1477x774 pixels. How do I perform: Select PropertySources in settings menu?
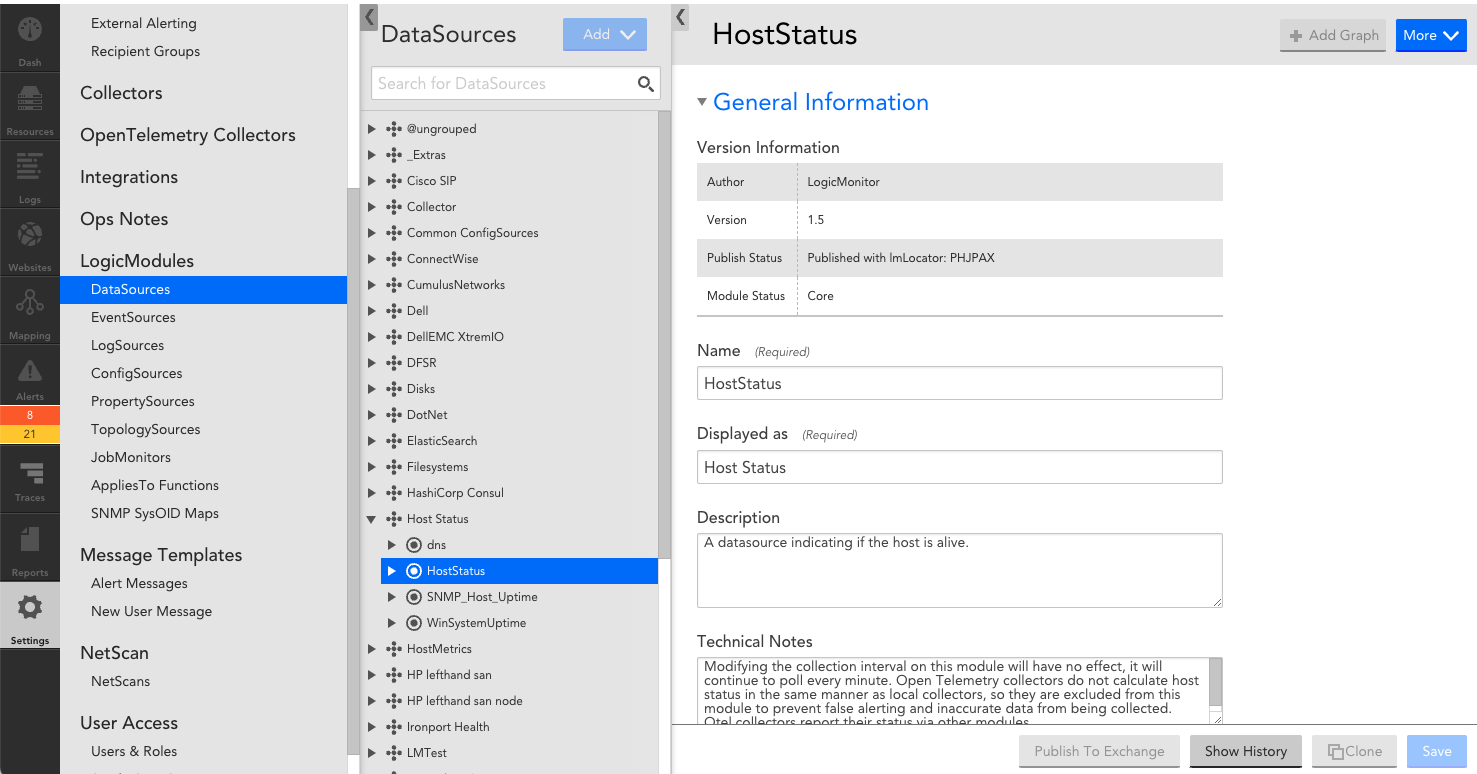tap(143, 401)
